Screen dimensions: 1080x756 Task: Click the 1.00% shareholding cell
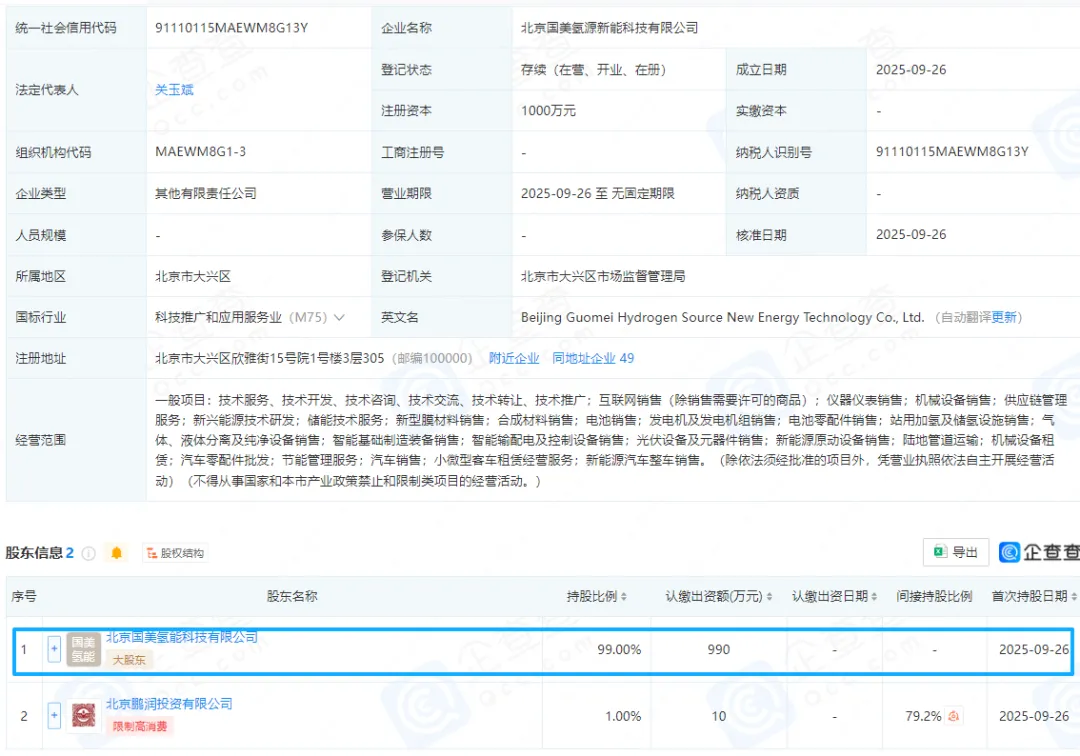pos(623,716)
